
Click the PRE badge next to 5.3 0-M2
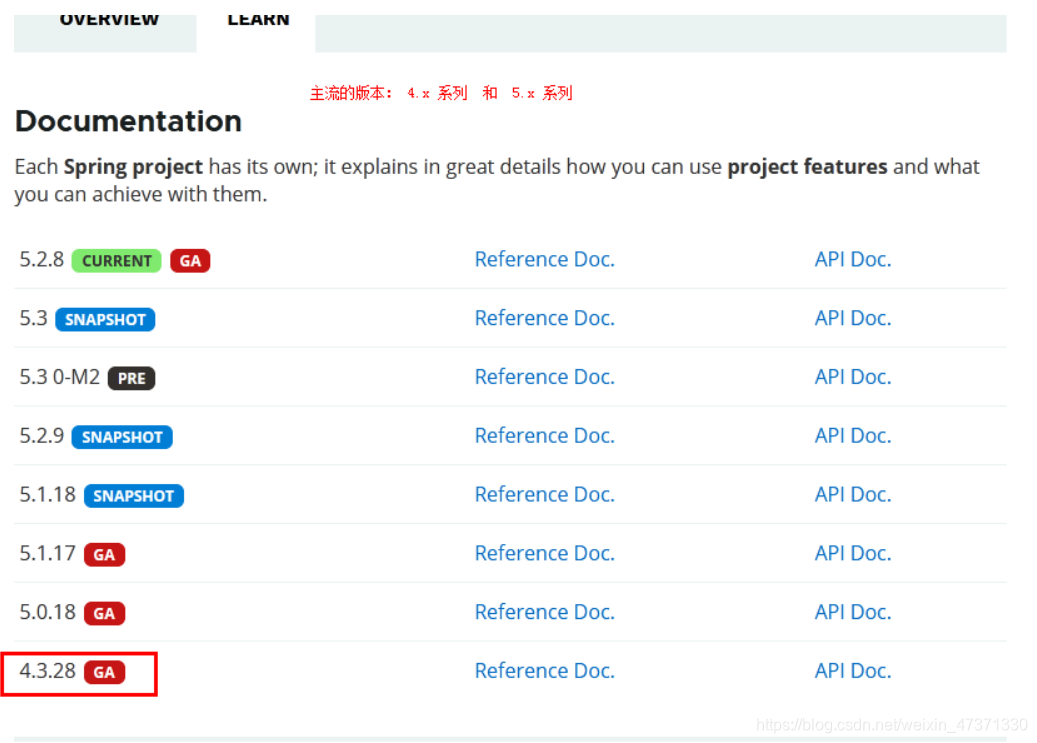[132, 378]
